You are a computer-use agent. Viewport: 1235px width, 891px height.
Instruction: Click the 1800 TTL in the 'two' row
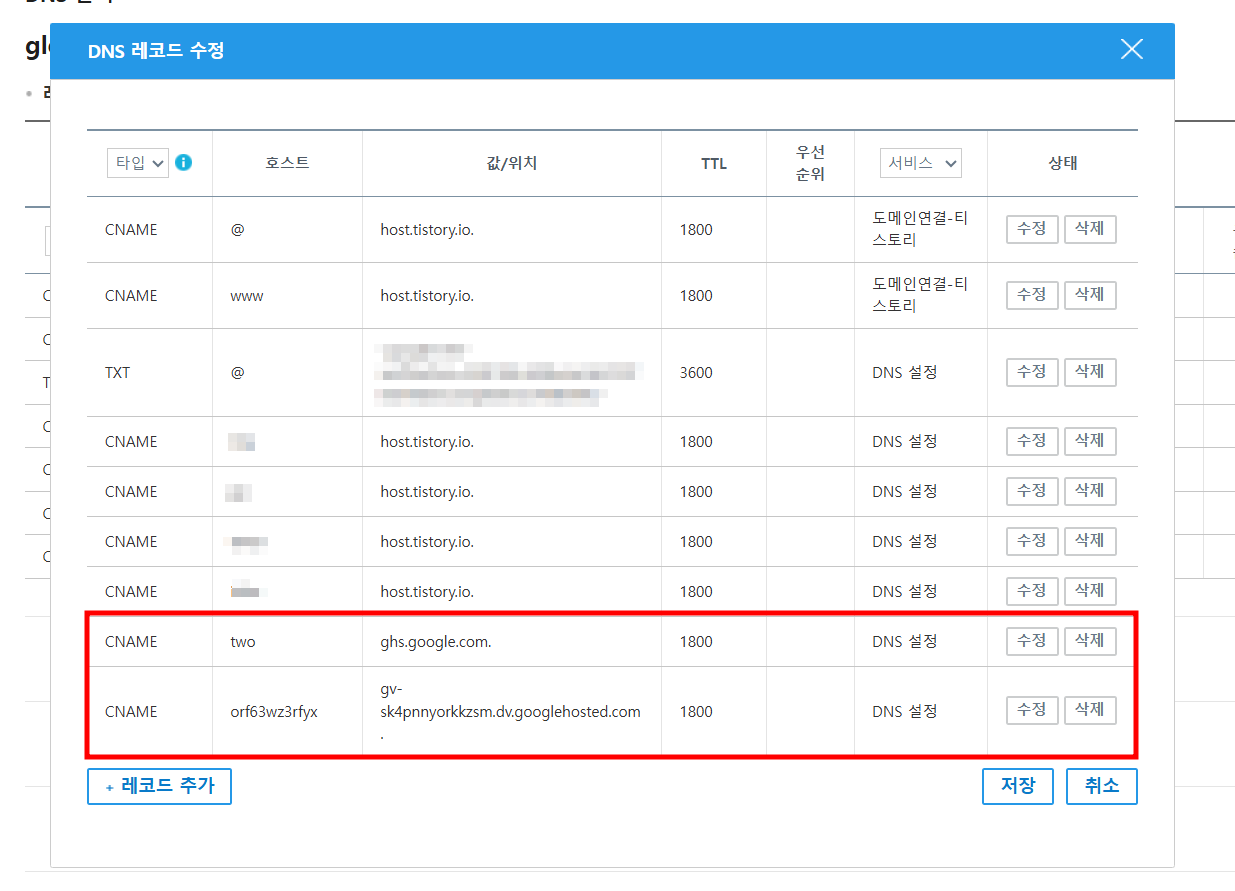[x=696, y=642]
